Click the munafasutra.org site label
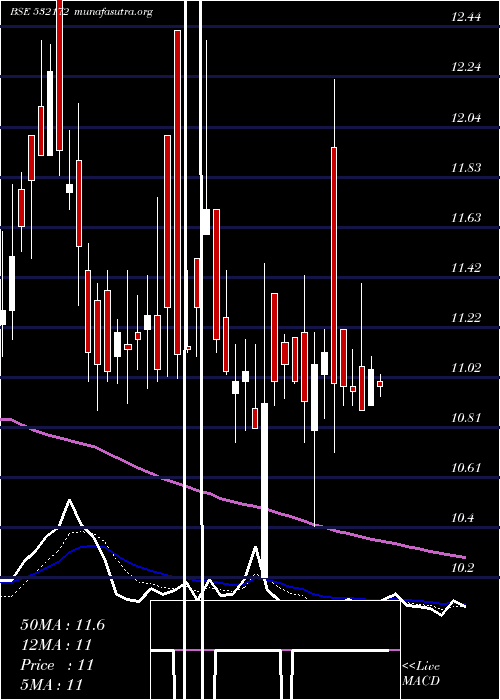This screenshot has width=500, height=700. [113, 12]
